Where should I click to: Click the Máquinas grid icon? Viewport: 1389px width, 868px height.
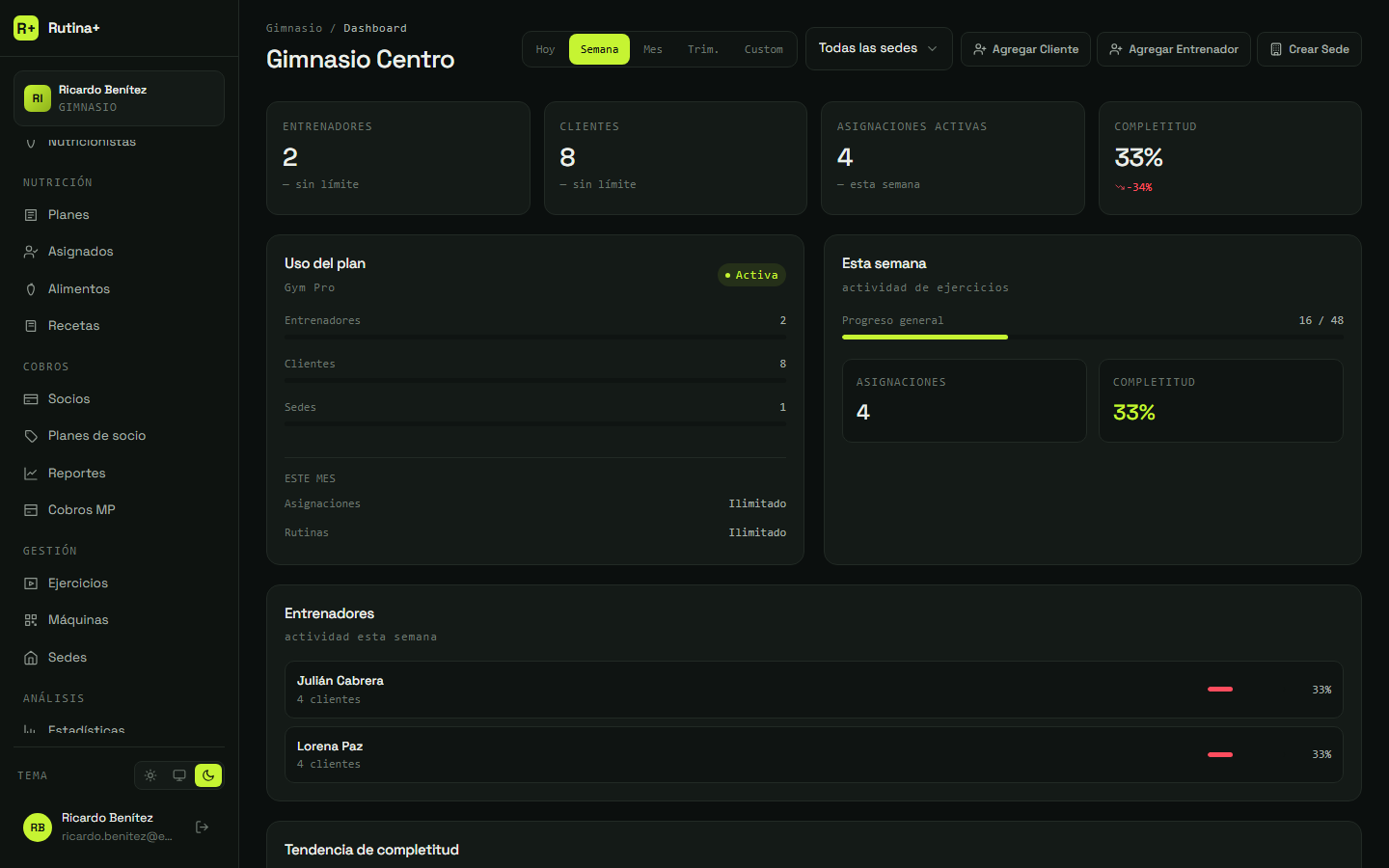(31, 620)
